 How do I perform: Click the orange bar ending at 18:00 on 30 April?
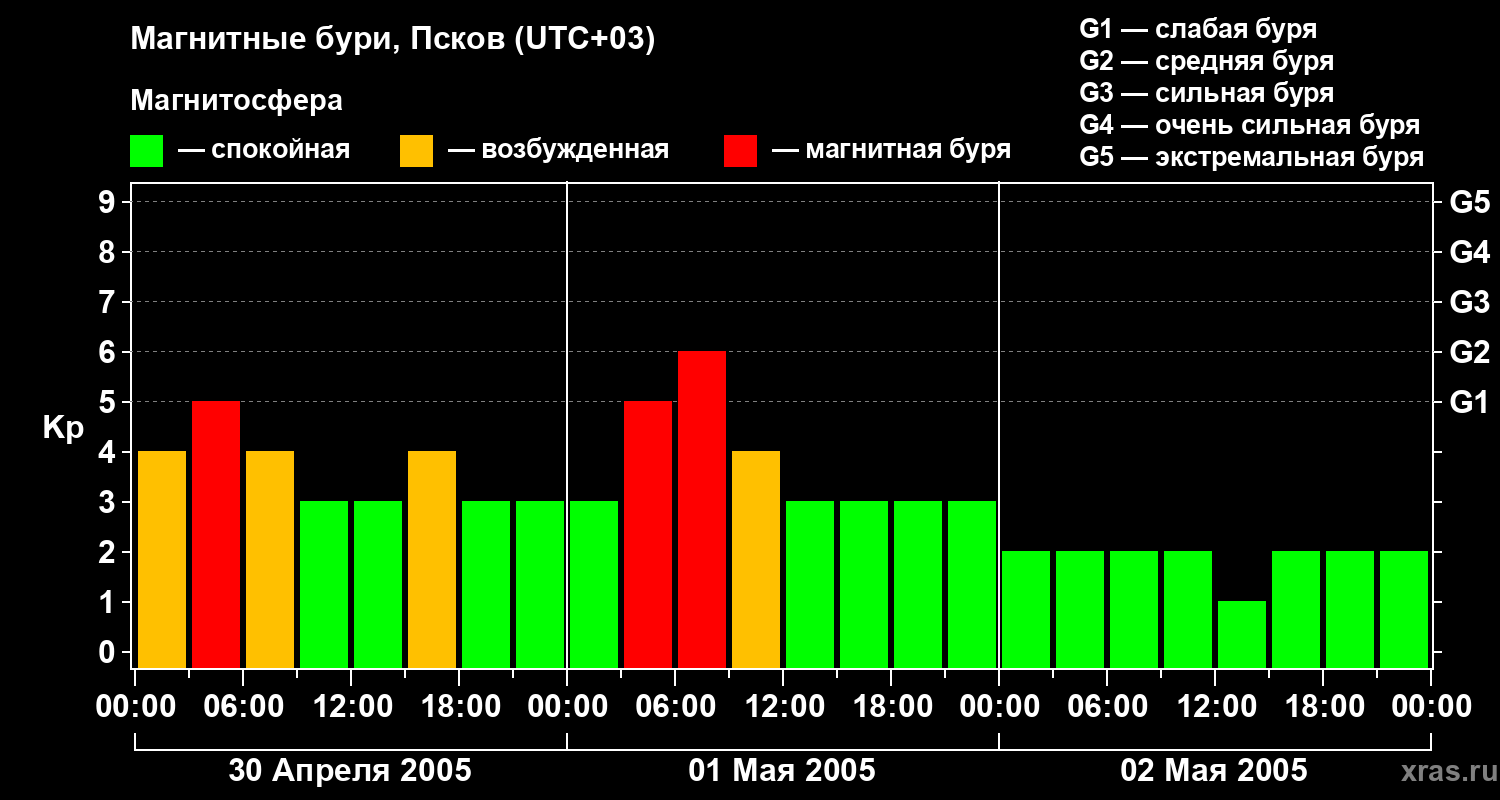[432, 559]
